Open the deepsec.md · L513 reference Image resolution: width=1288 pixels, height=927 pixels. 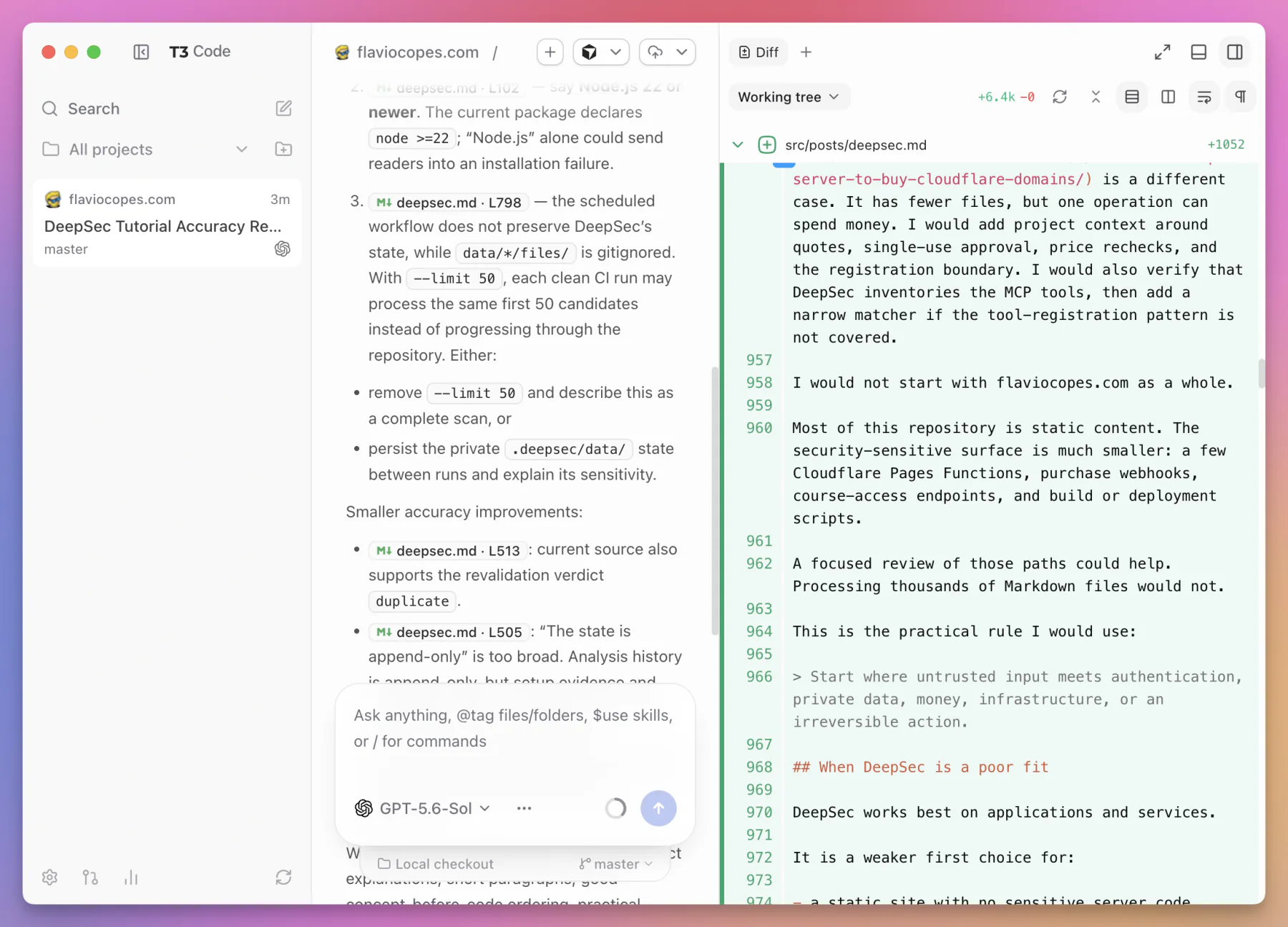tap(448, 550)
